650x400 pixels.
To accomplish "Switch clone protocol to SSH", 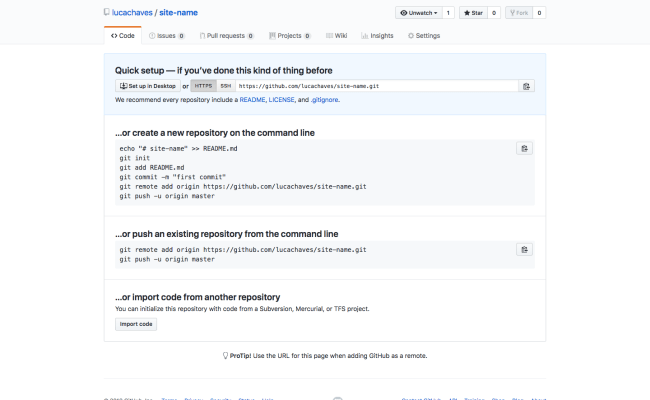I will (226, 86).
